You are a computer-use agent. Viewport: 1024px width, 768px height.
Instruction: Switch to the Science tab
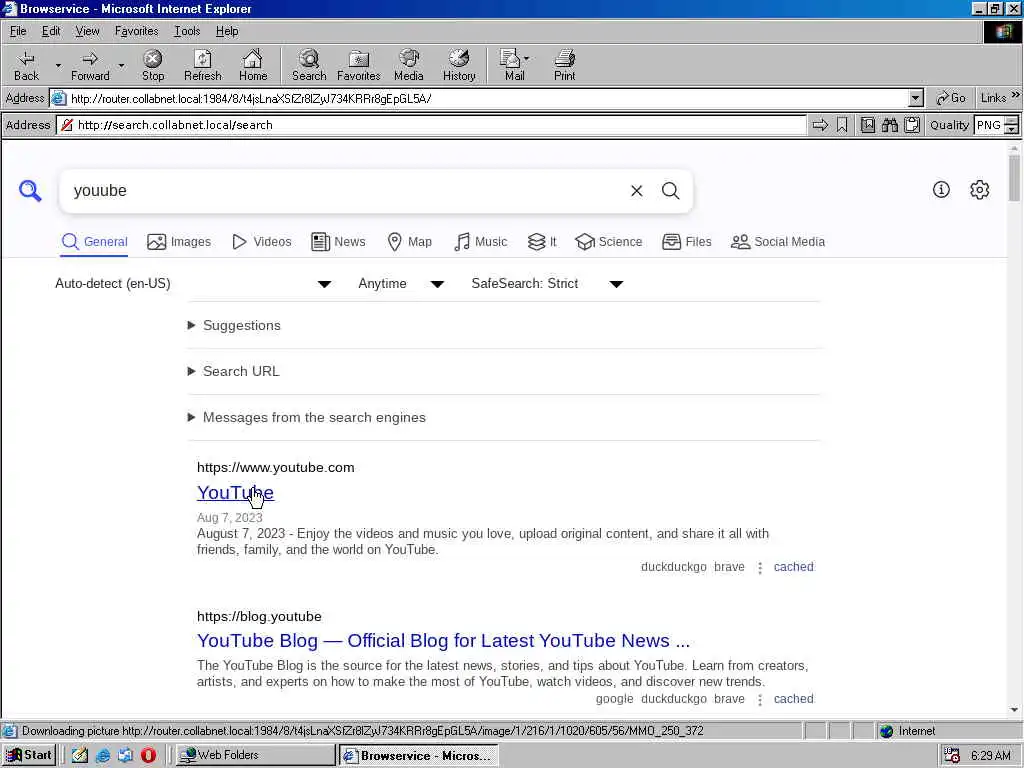pyautogui.click(x=609, y=242)
